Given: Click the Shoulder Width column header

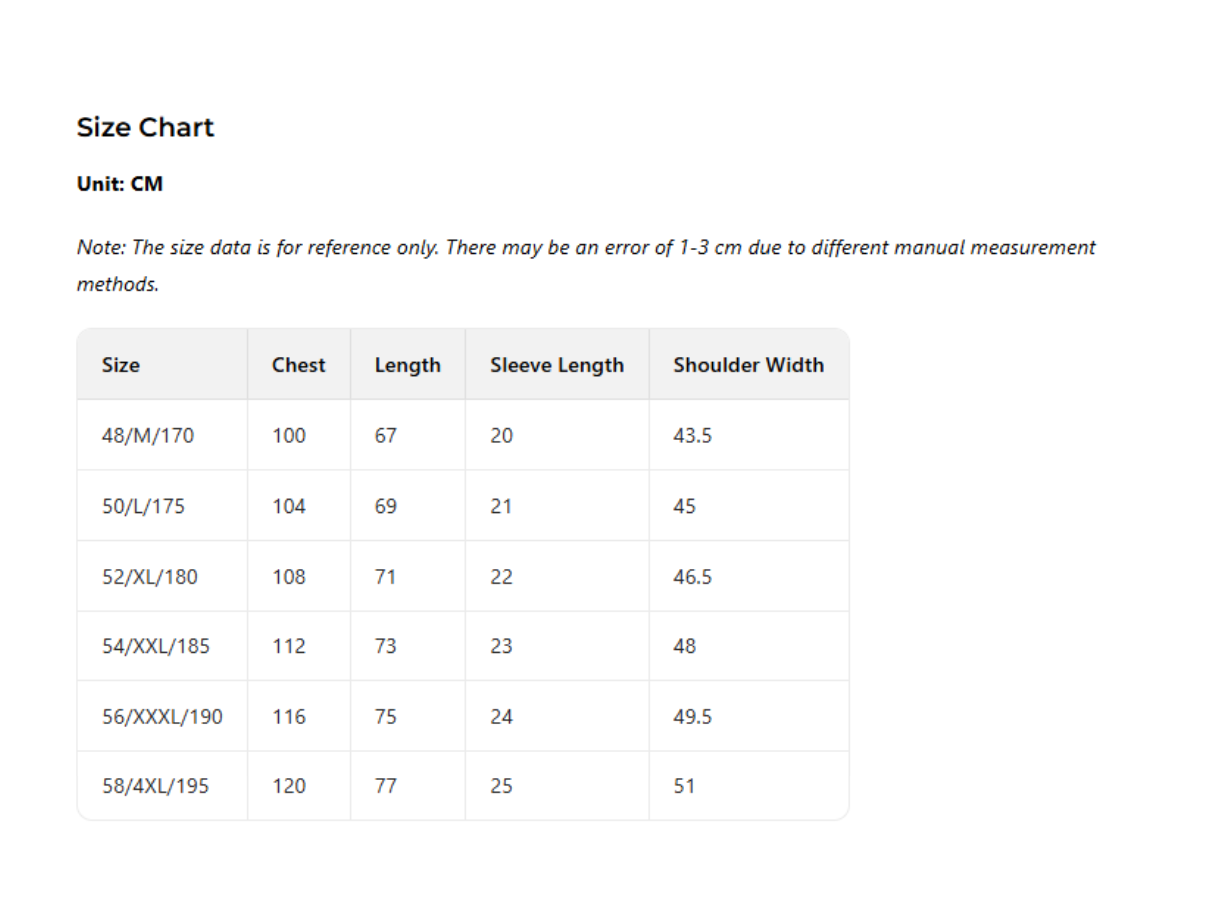Looking at the screenshot, I should tap(748, 365).
